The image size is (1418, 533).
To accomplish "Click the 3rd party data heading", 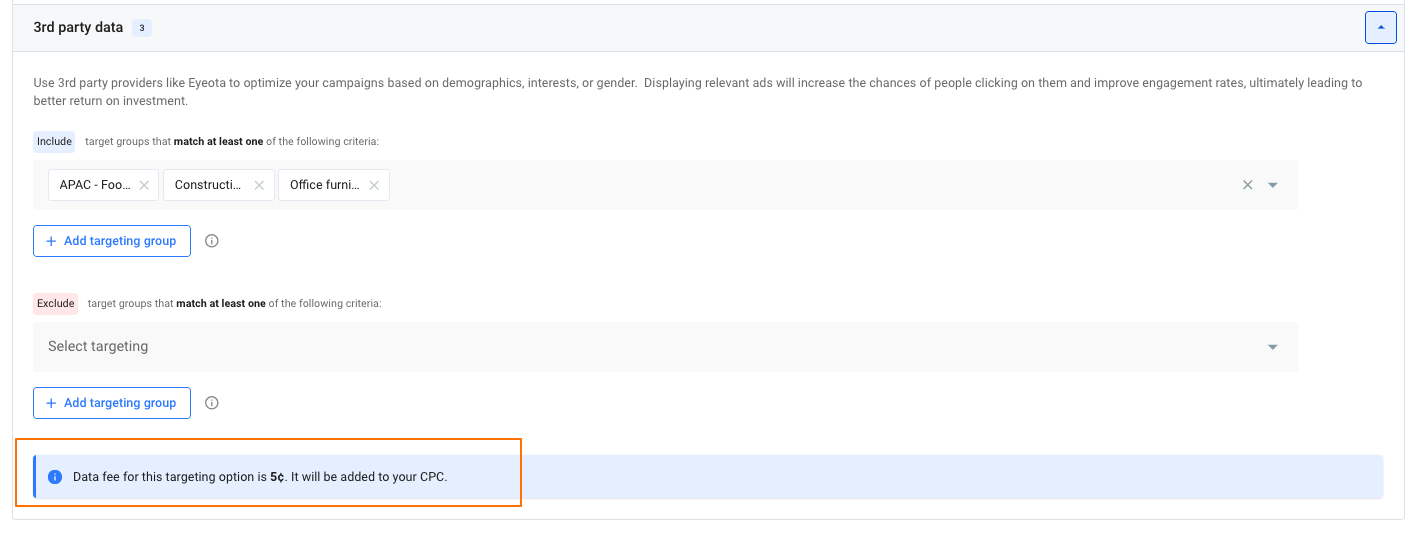I will point(78,28).
